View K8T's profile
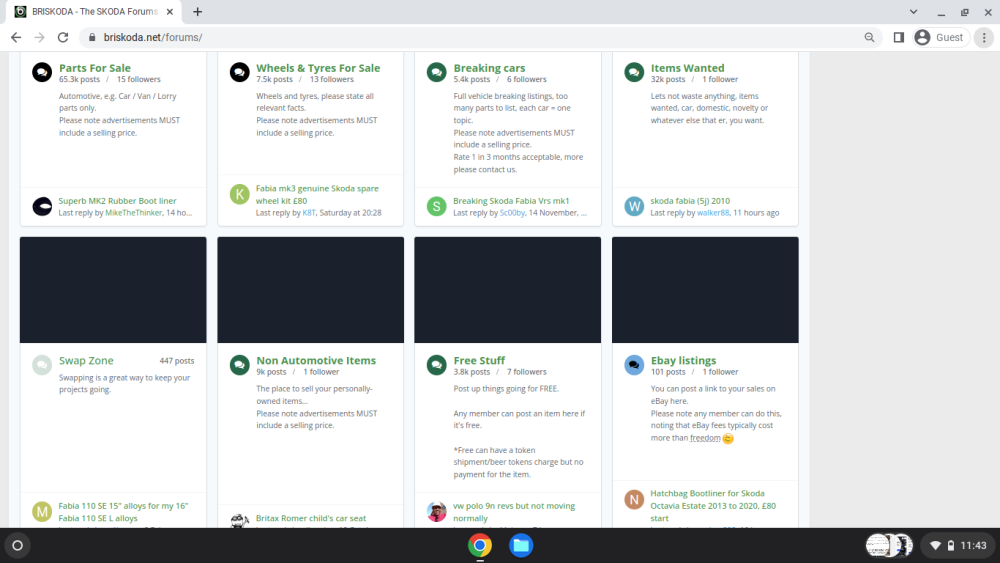The width and height of the screenshot is (1000, 563). tap(309, 212)
